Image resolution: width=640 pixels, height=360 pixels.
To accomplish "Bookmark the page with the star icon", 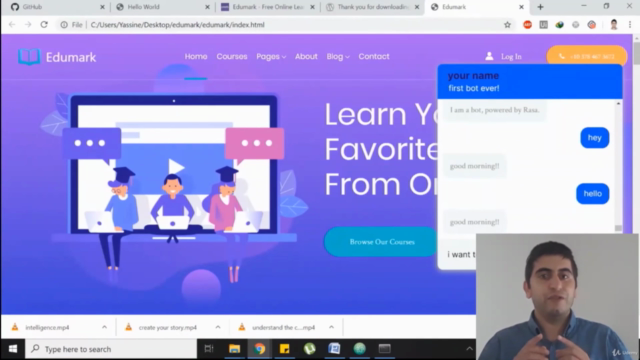I will tap(507, 25).
